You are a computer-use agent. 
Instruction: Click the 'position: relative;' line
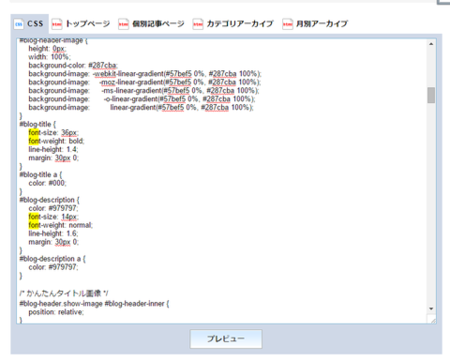pos(56,312)
